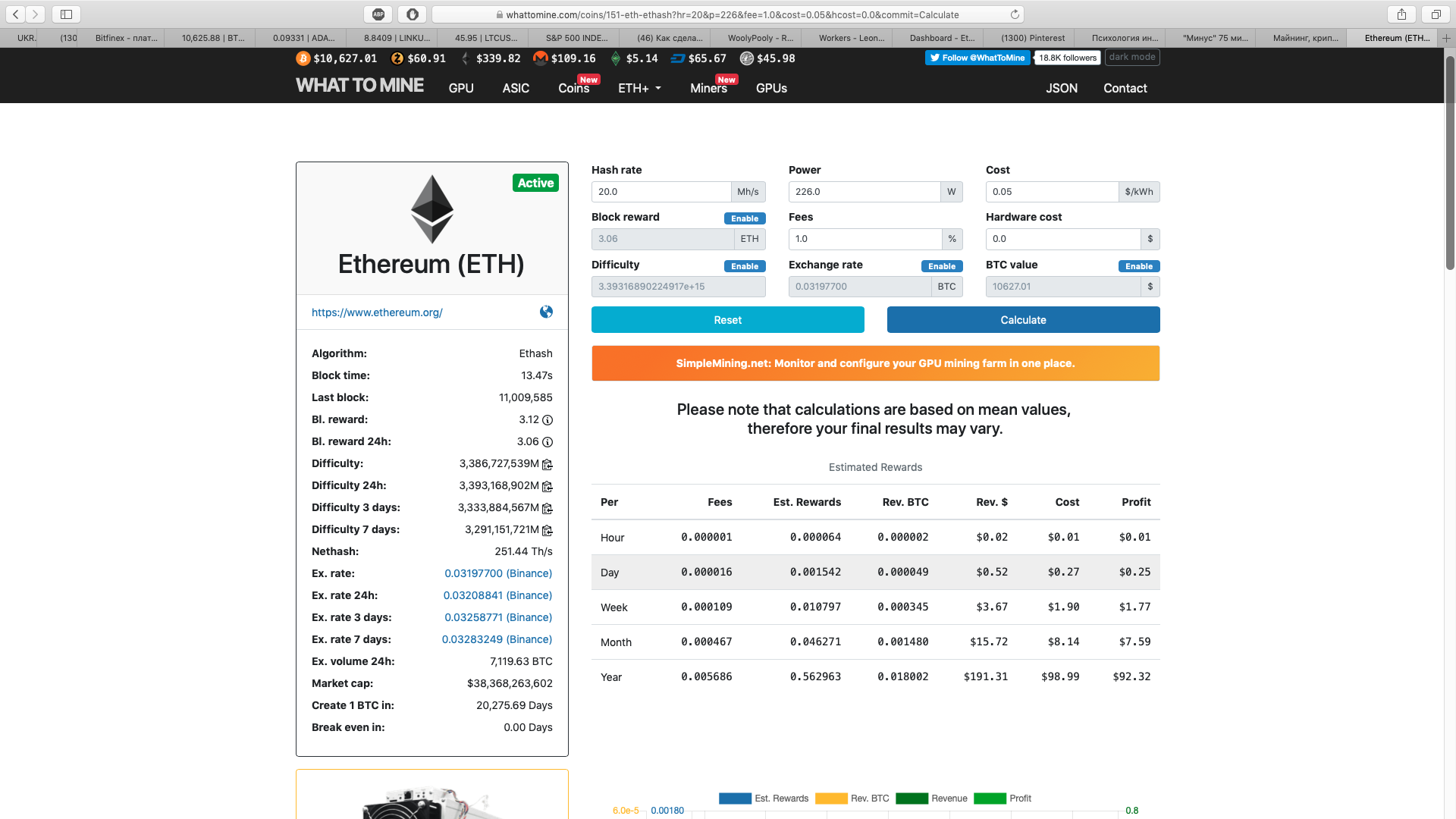The height and width of the screenshot is (819, 1456).
Task: Enable custom Difficulty
Action: click(x=745, y=266)
